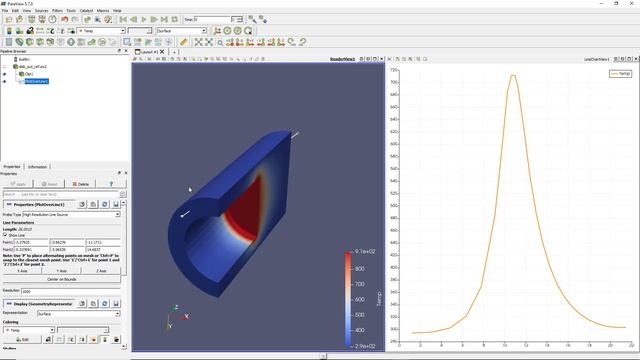Toggle the loop animation icon
This screenshot has height=360, width=640.
tap(175, 20)
